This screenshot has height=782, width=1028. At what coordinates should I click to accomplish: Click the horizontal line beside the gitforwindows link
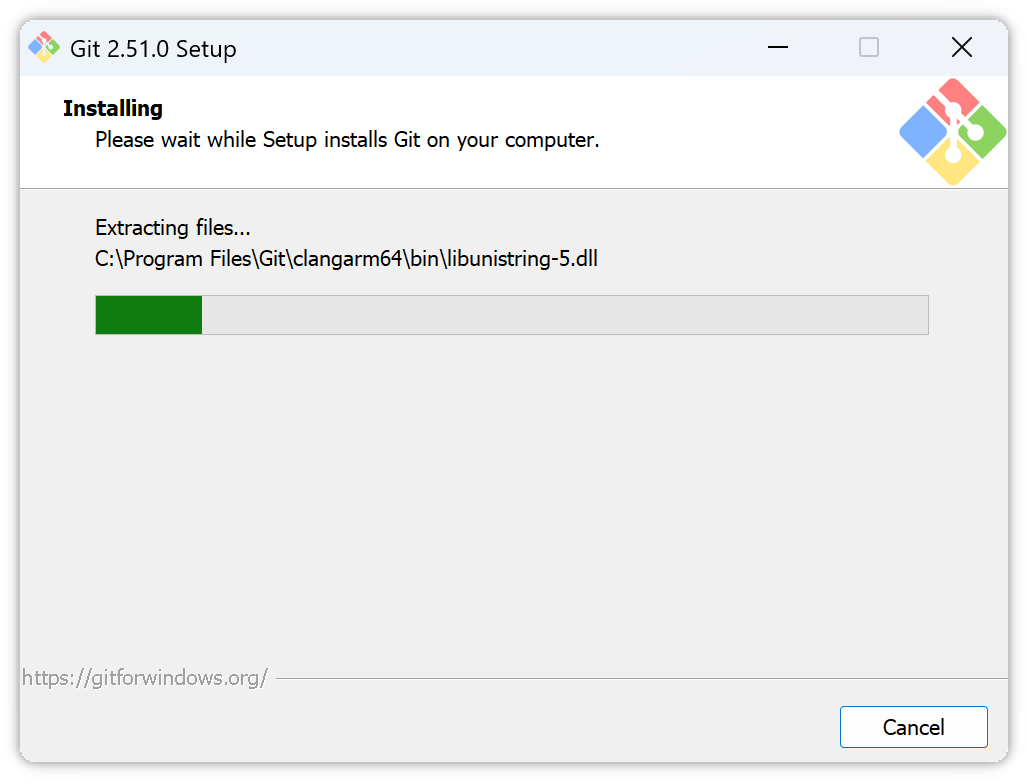640,679
